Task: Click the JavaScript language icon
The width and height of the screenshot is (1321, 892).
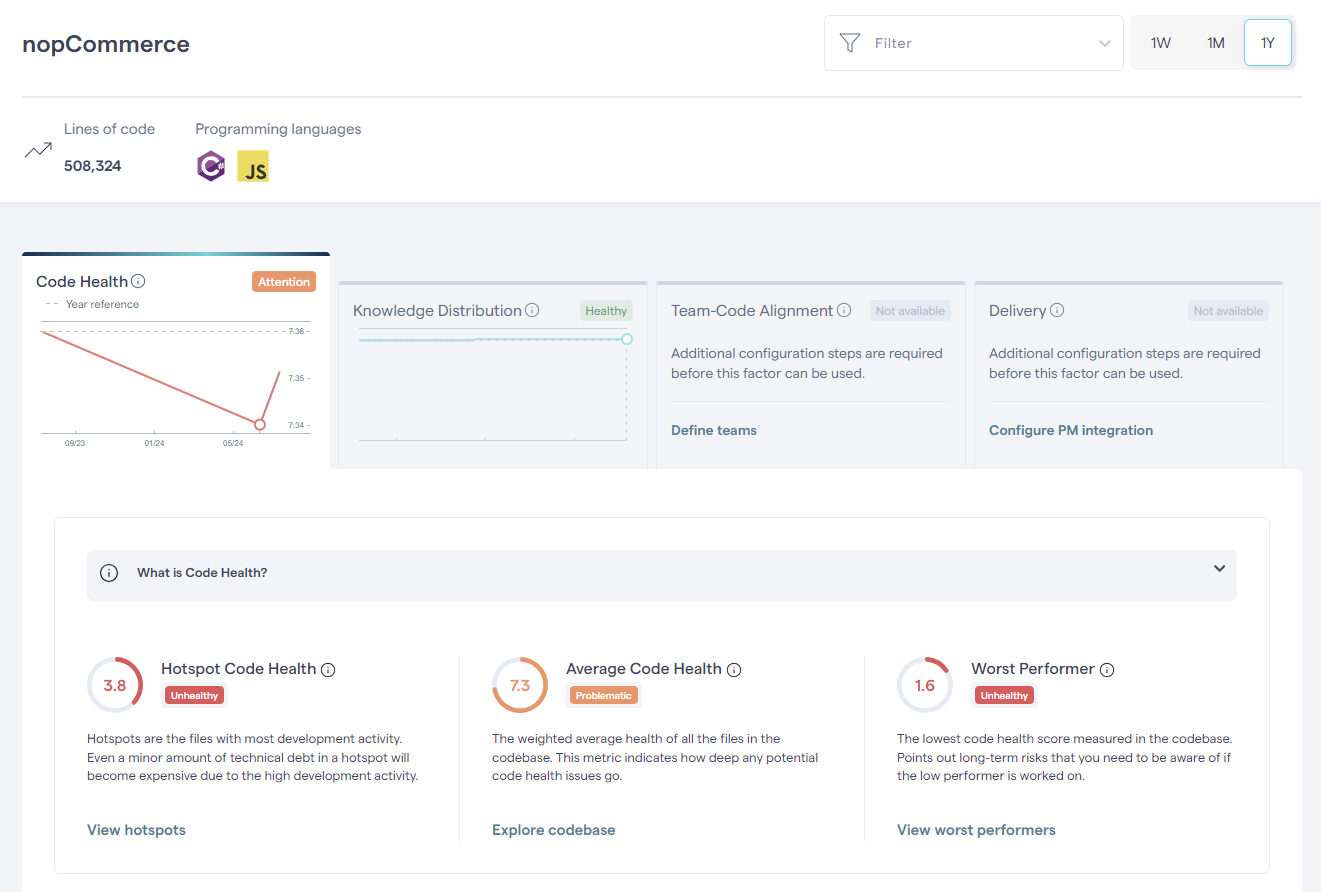Action: click(x=253, y=166)
